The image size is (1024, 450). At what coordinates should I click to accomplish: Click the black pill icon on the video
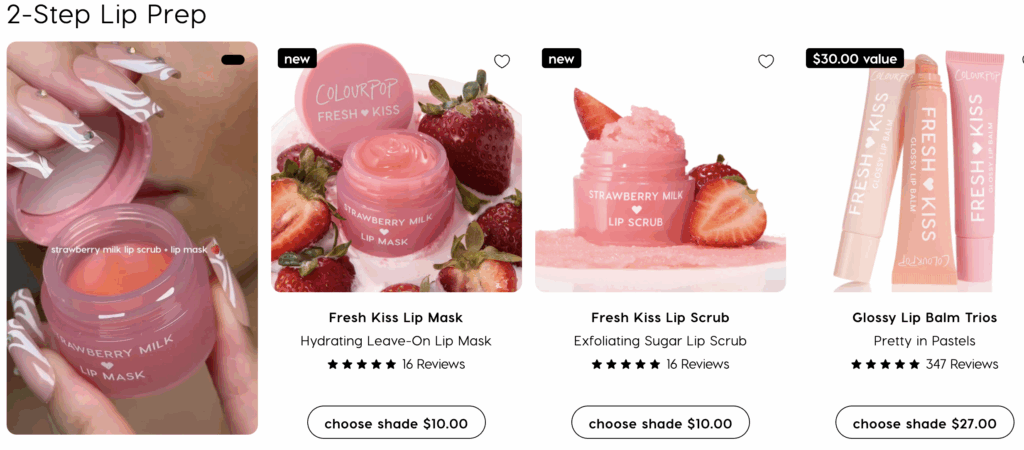click(233, 59)
